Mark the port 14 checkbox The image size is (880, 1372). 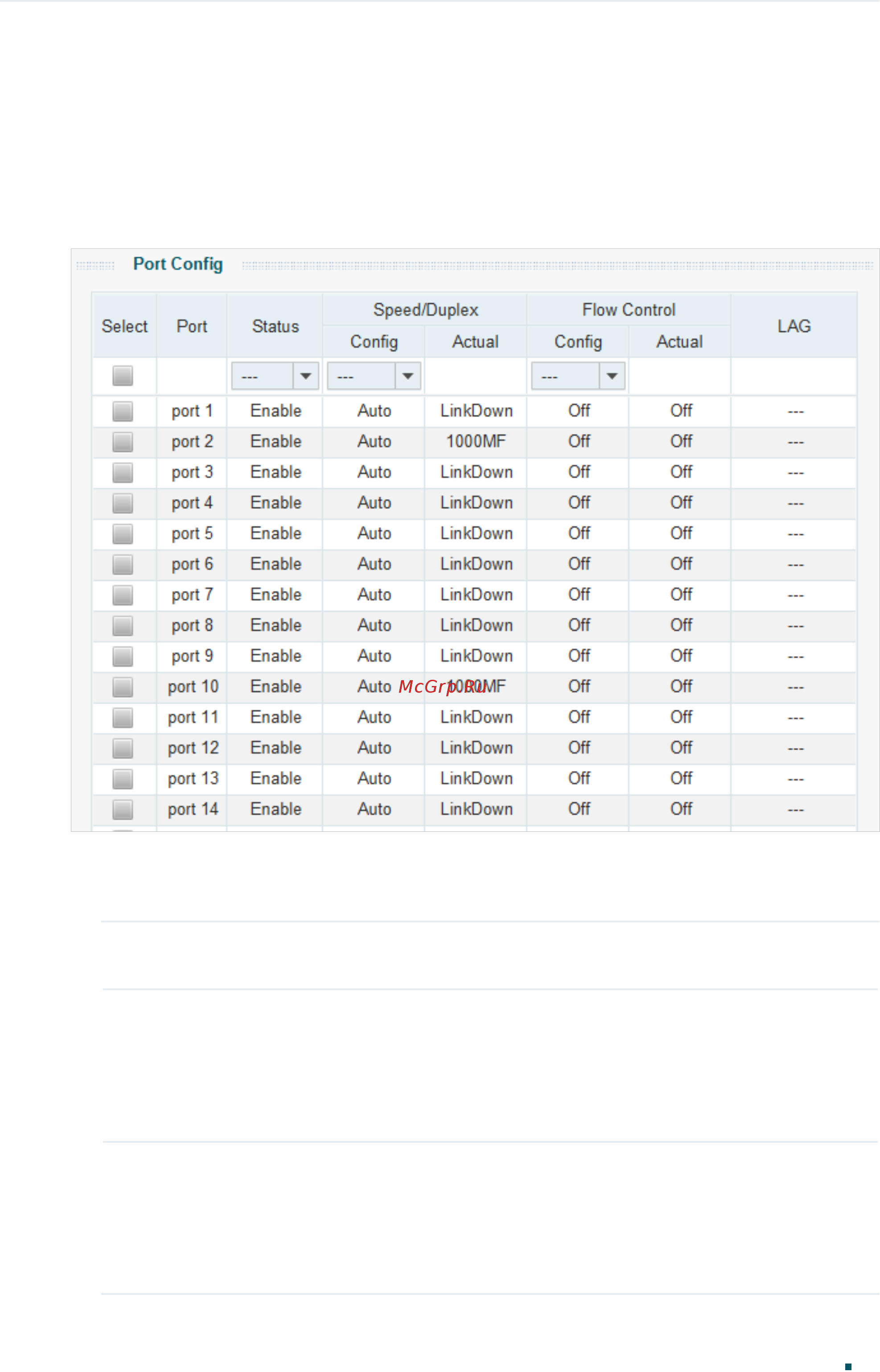123,810
